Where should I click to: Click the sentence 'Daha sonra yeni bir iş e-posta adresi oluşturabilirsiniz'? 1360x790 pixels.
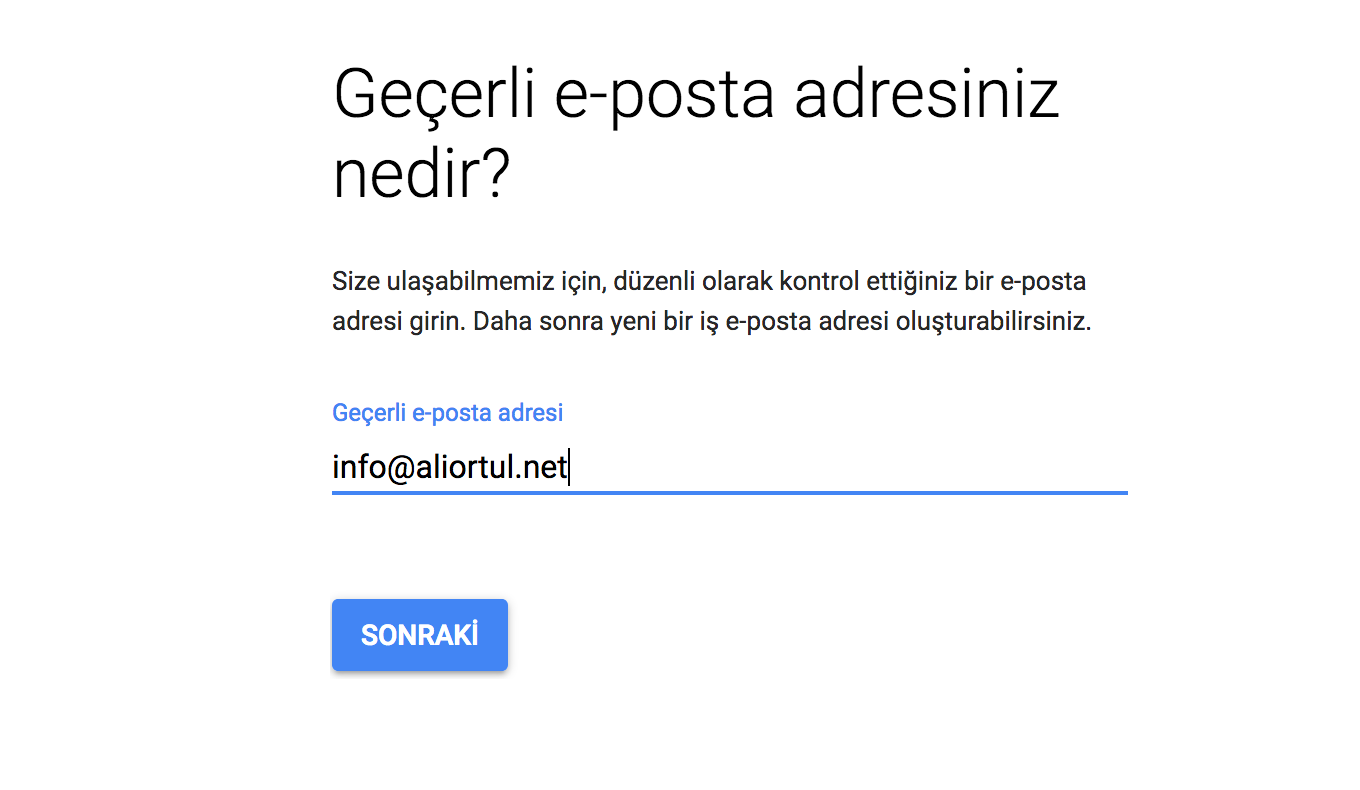point(780,324)
